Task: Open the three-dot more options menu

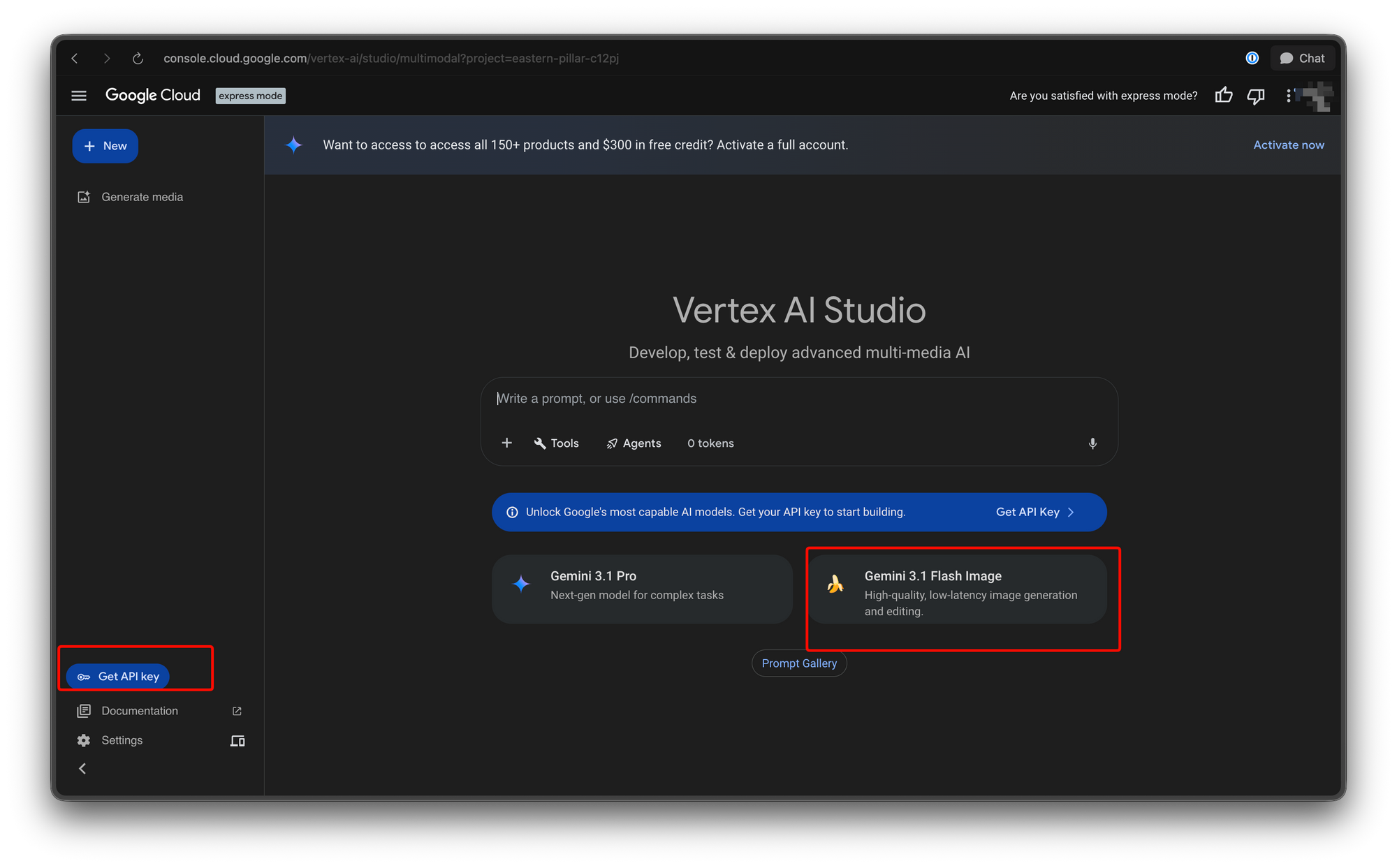Action: click(1289, 96)
